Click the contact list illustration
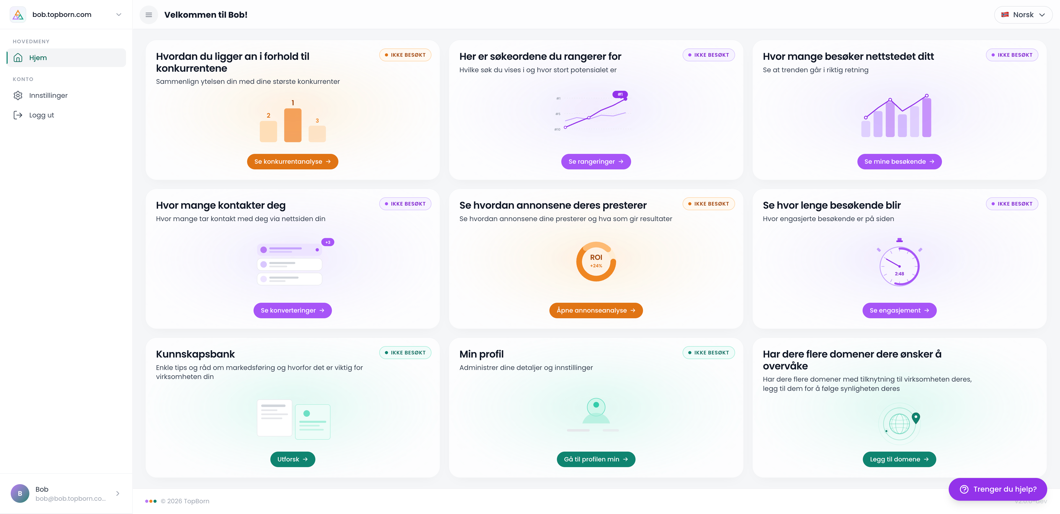 pos(295,262)
